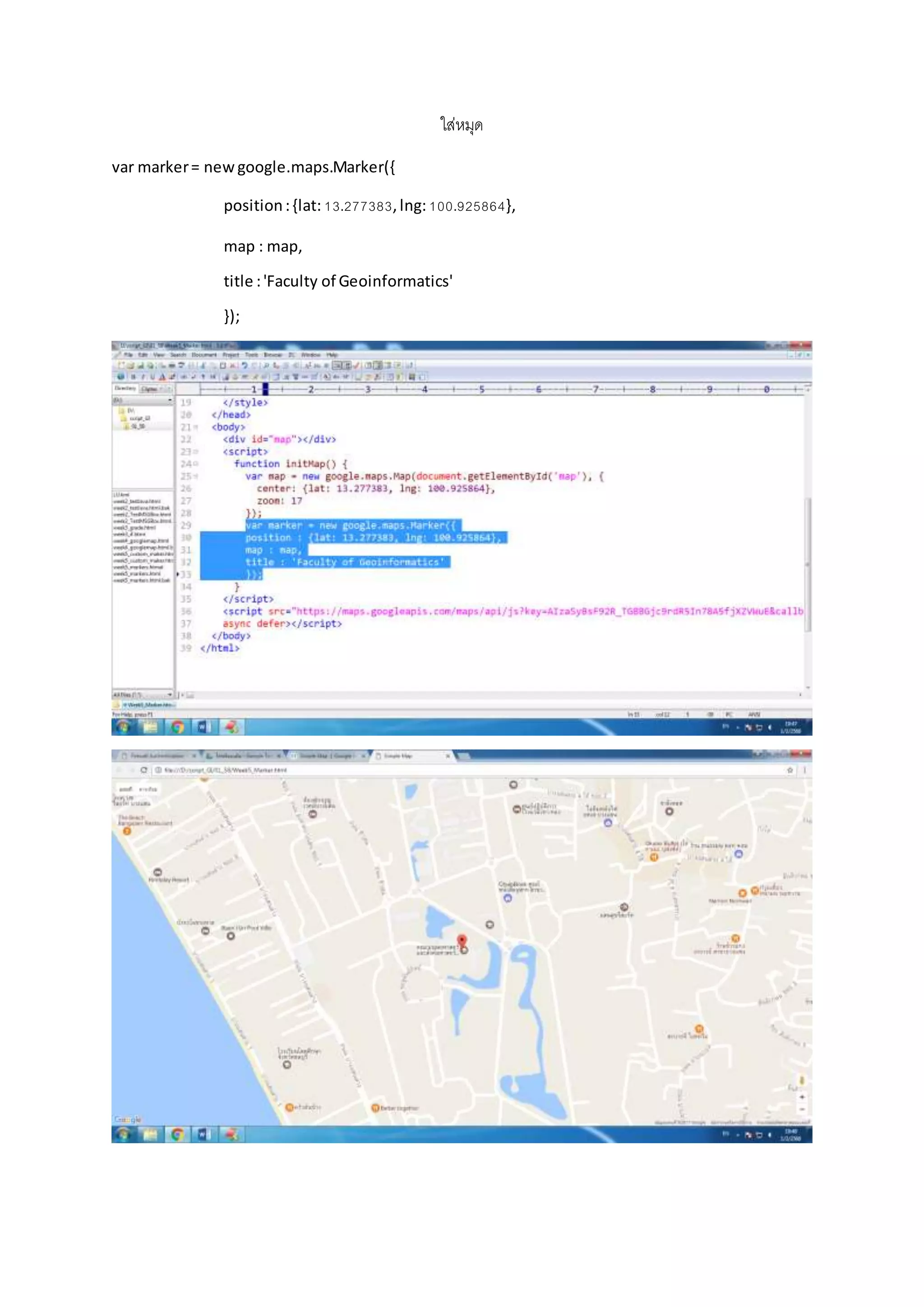The height and width of the screenshot is (1307, 924).
Task: Click Word icon in map screenshot taskbar
Action: pos(203,1135)
